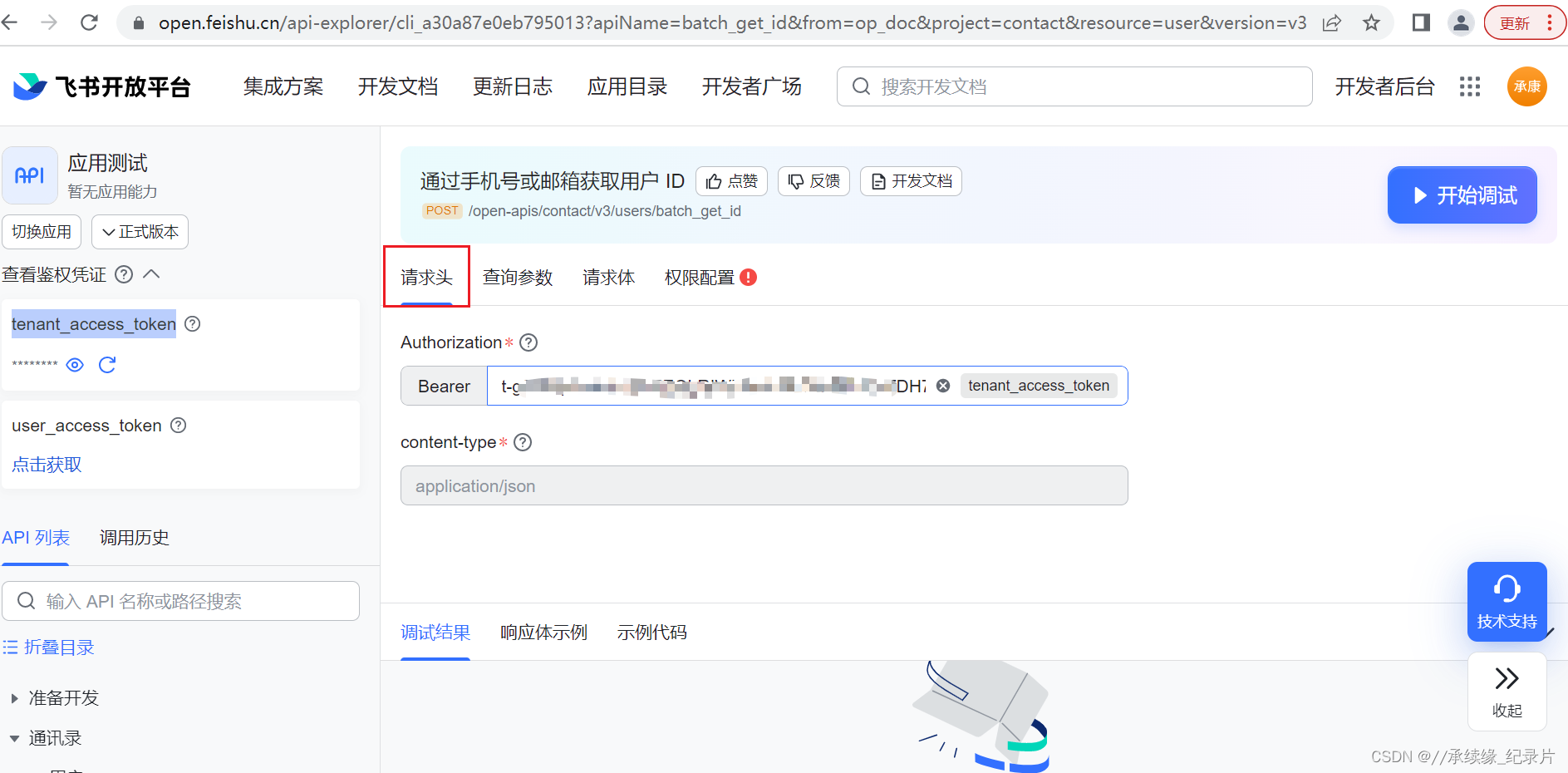This screenshot has height=773, width=1568.
Task: Click the API name or path search field
Action: click(180, 601)
